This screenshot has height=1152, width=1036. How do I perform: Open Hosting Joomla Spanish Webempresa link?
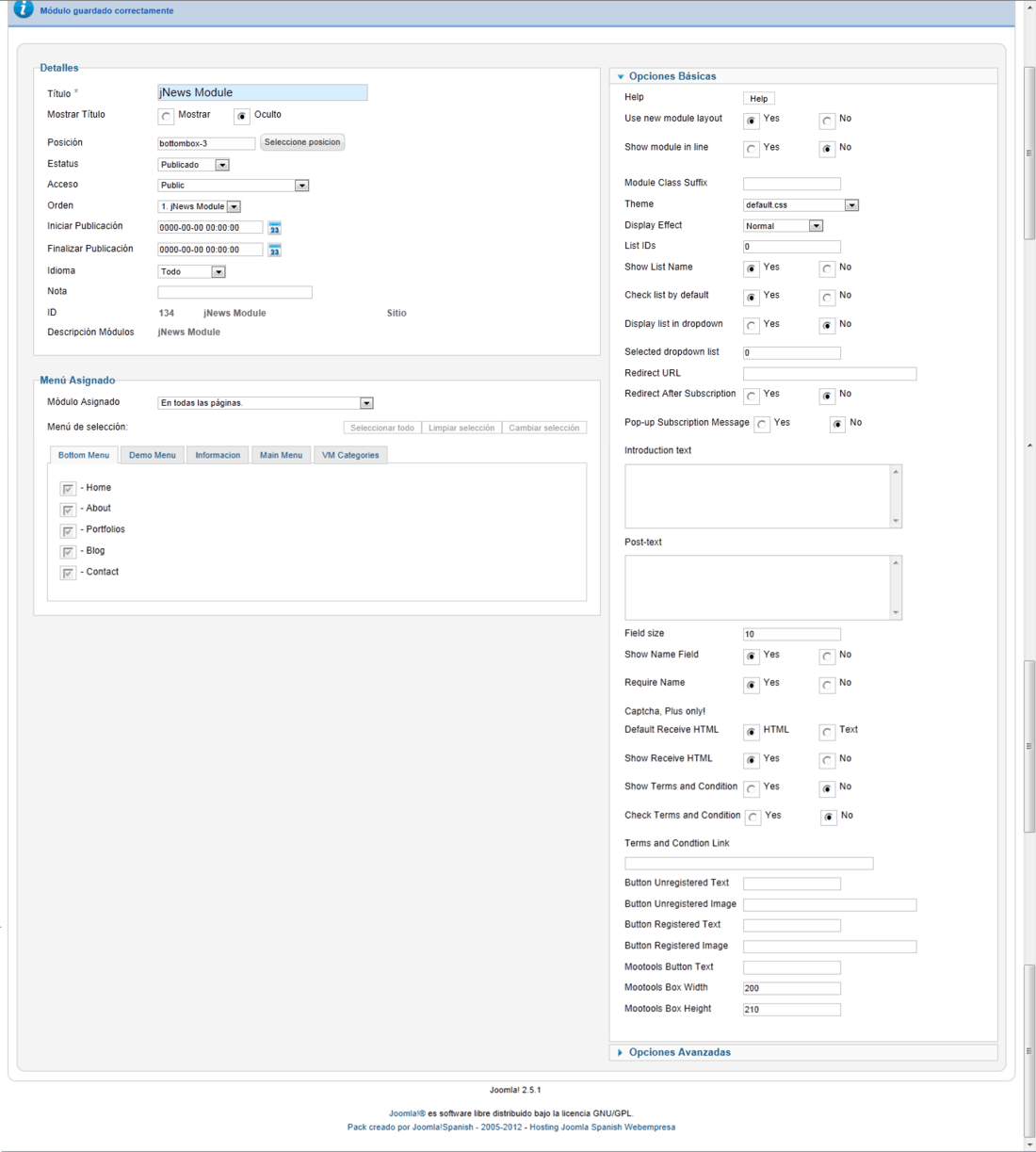(602, 1127)
